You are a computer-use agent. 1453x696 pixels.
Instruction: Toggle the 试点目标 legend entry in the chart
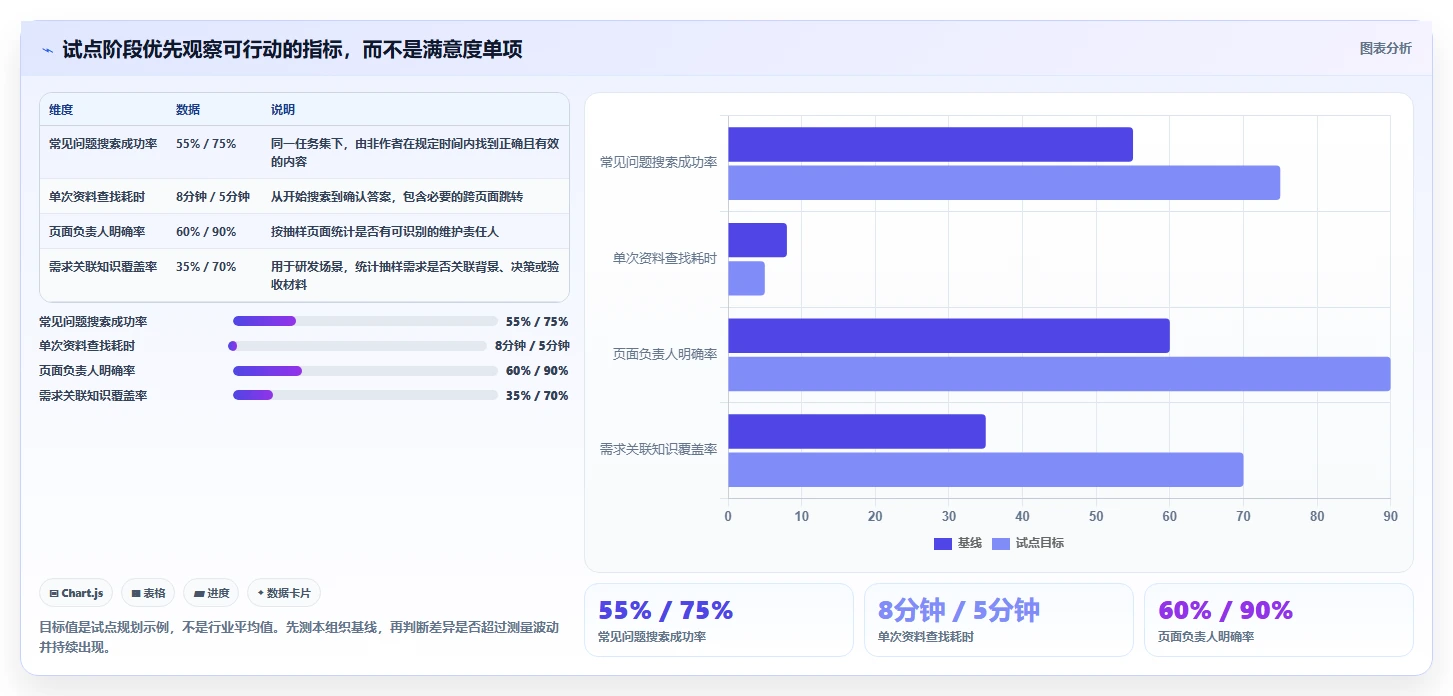click(x=1028, y=543)
